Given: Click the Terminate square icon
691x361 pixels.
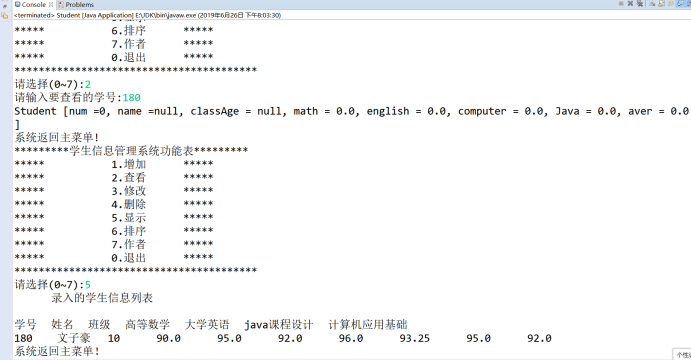Looking at the screenshot, I should point(621,4).
